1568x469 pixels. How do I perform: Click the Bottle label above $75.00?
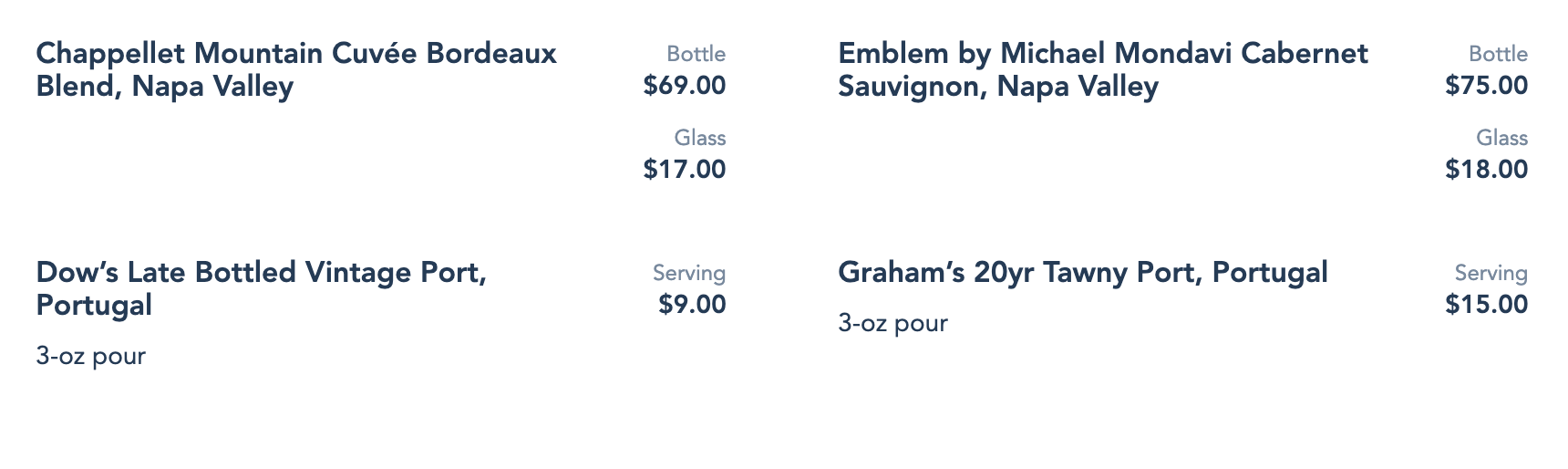tap(1498, 55)
